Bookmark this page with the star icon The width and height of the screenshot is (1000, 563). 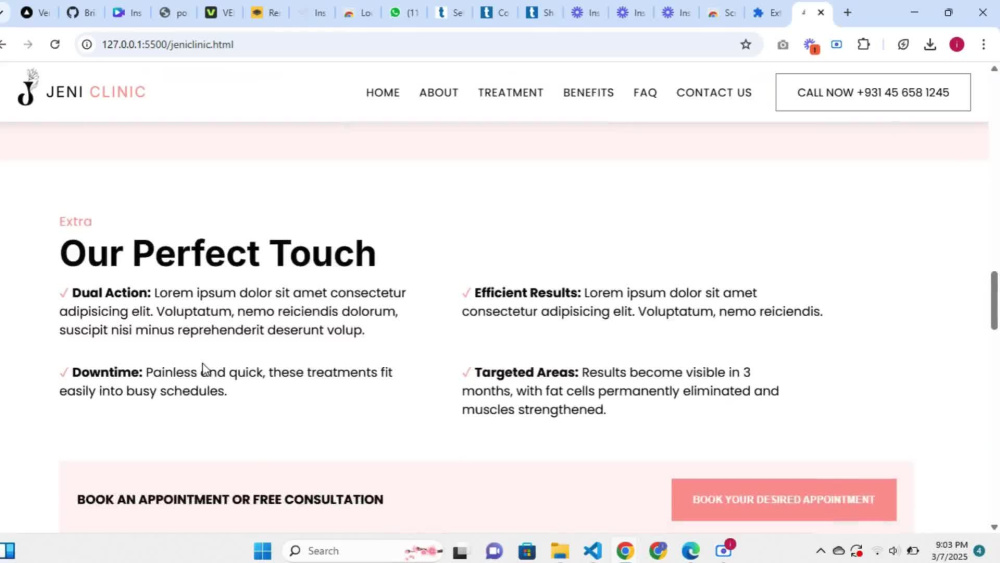coord(746,45)
